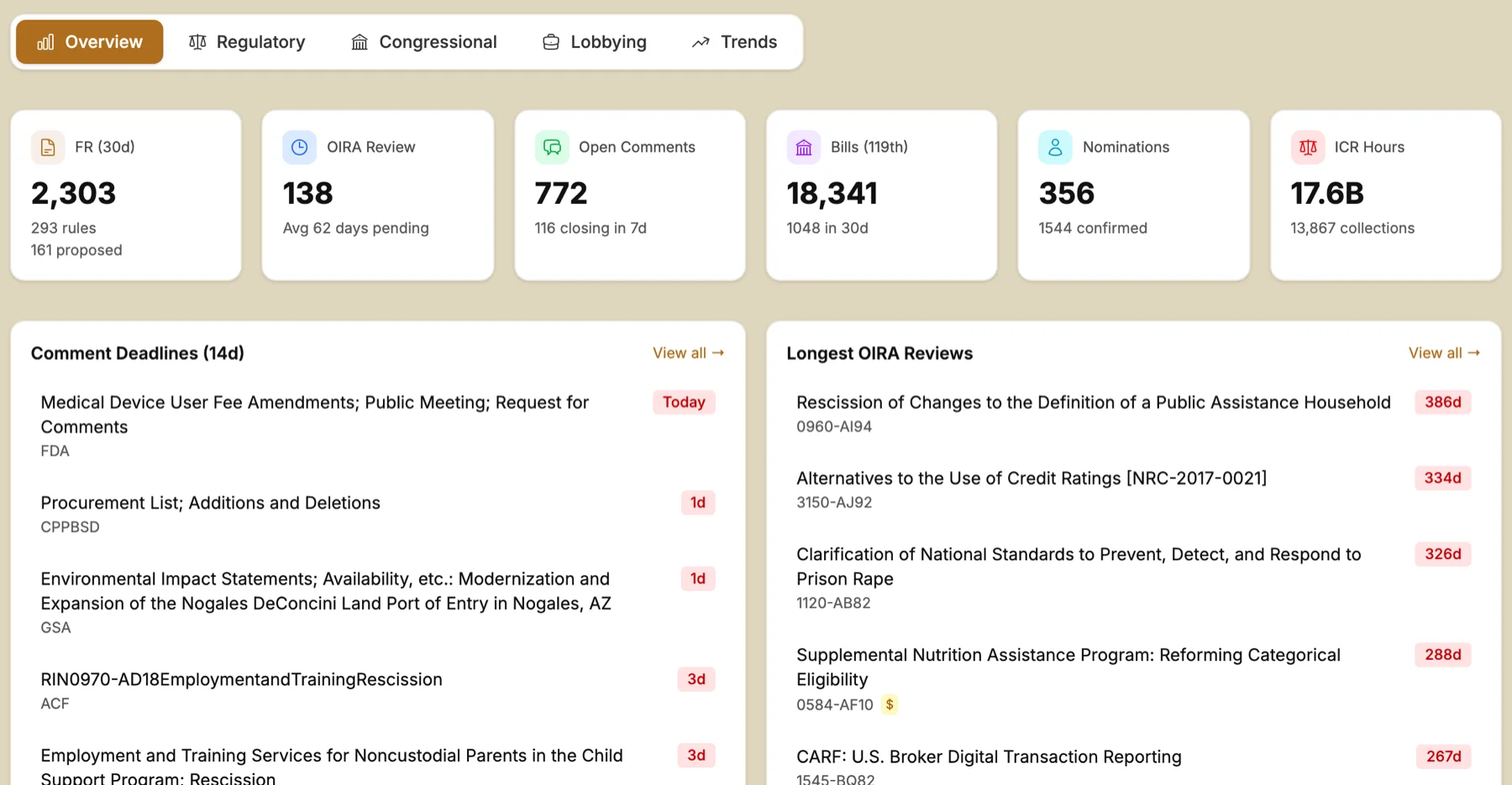Image resolution: width=1512 pixels, height=785 pixels.
Task: Click 3d badge for Noncustodial Parents entry
Action: (x=696, y=755)
